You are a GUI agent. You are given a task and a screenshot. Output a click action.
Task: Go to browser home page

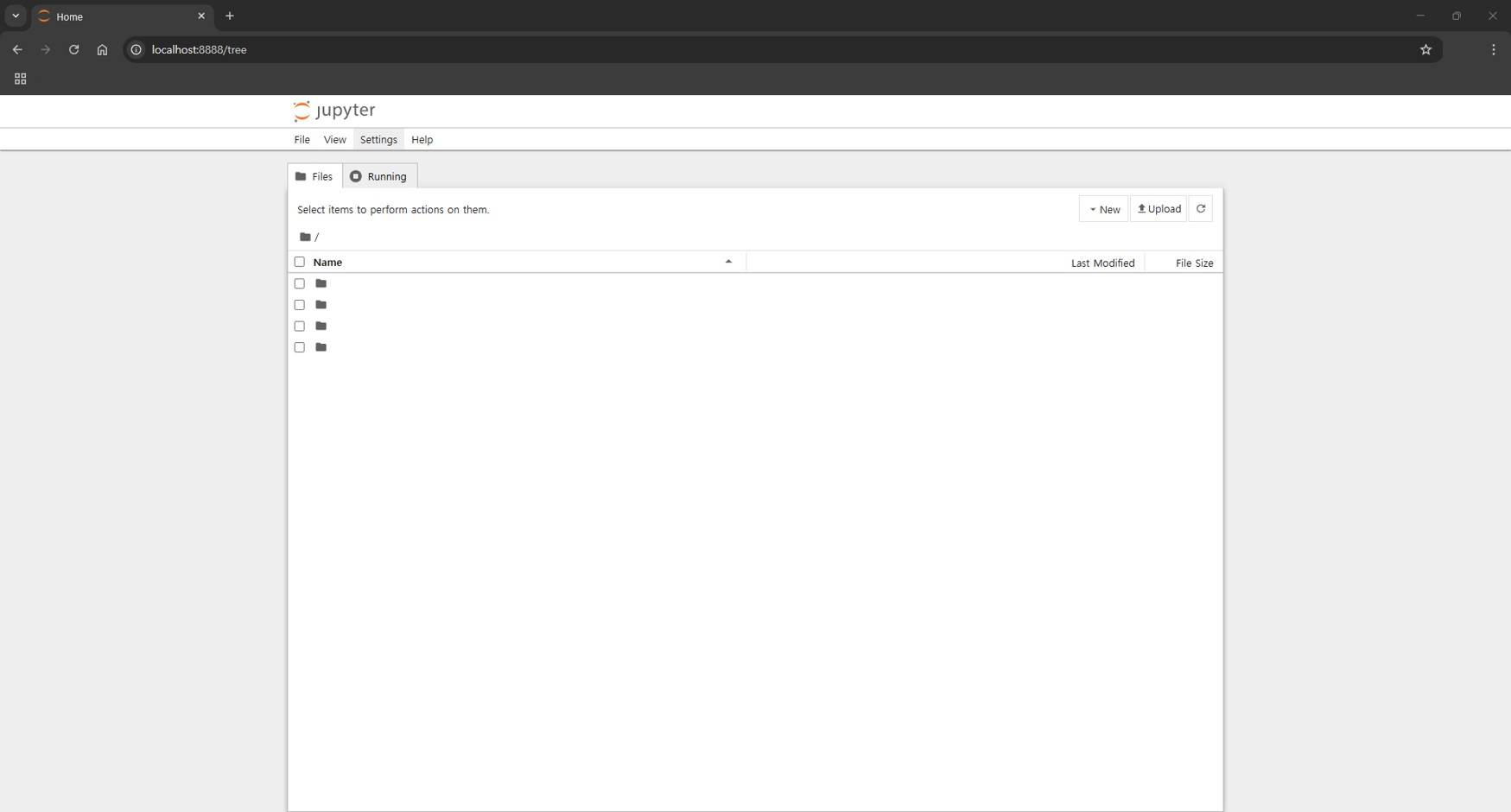[x=102, y=50]
